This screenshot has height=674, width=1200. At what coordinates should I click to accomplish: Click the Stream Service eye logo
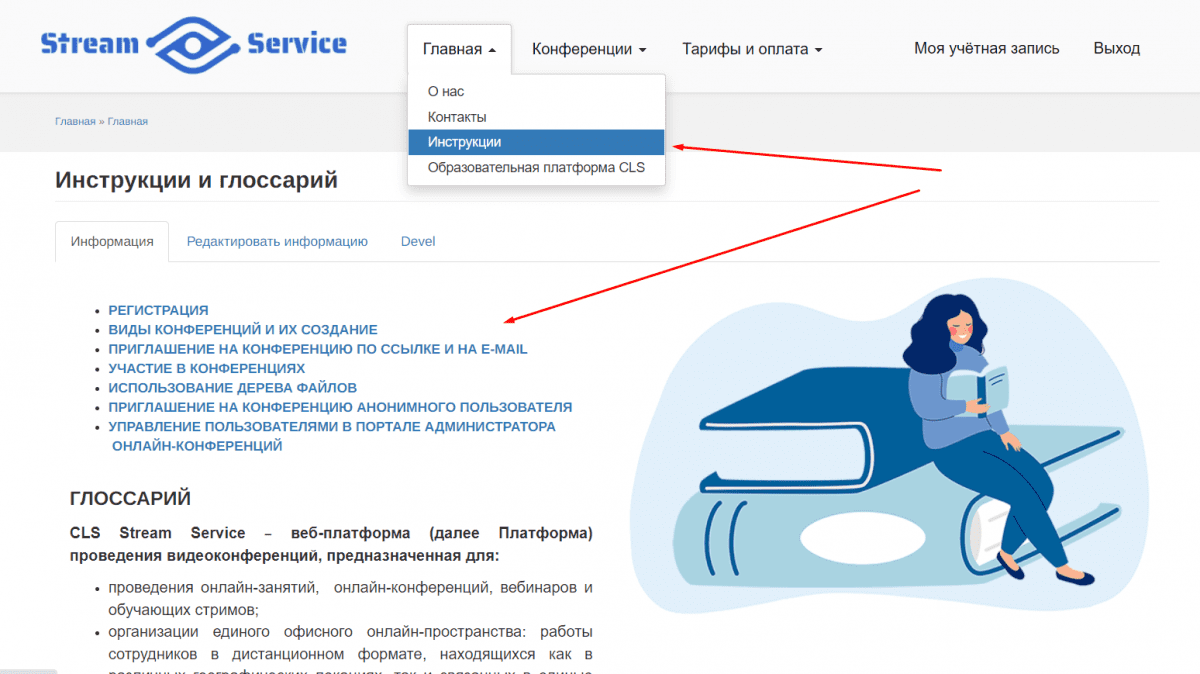pyautogui.click(x=193, y=45)
